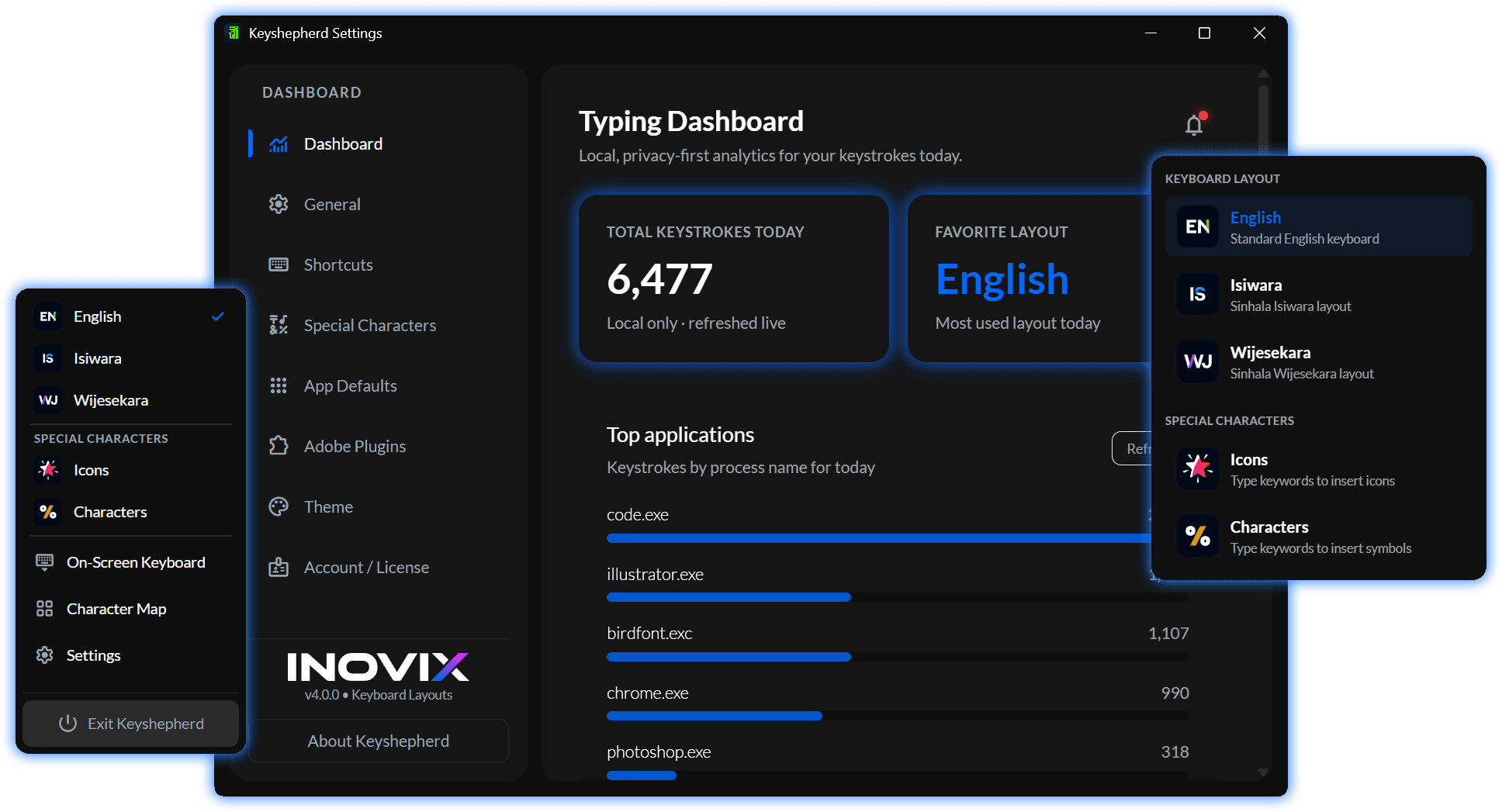1502x812 pixels.
Task: Click the 1,107 keystroke count
Action: pyautogui.click(x=1168, y=634)
